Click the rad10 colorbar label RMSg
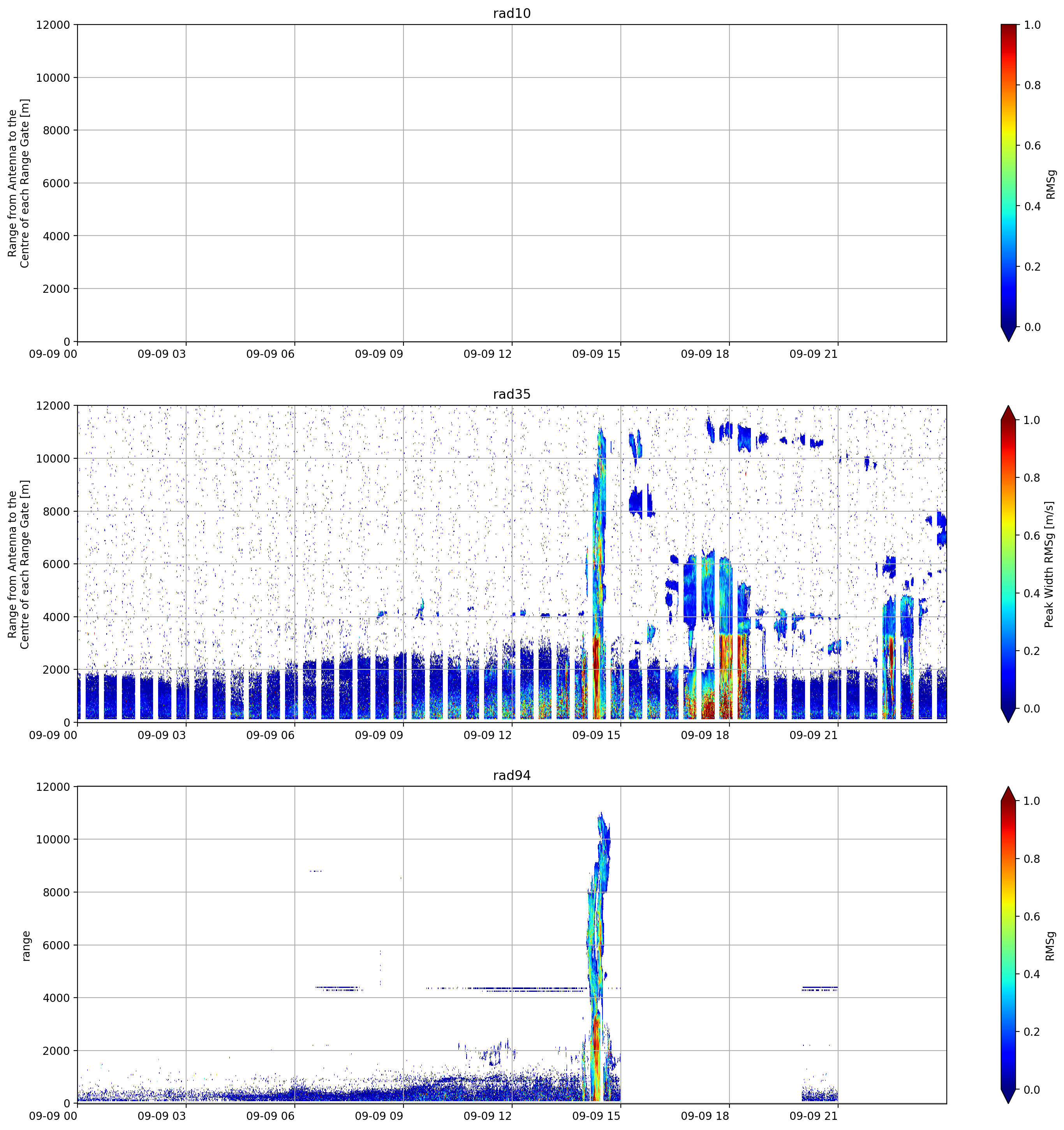This screenshot has width=1064, height=1130. pyautogui.click(x=1050, y=184)
